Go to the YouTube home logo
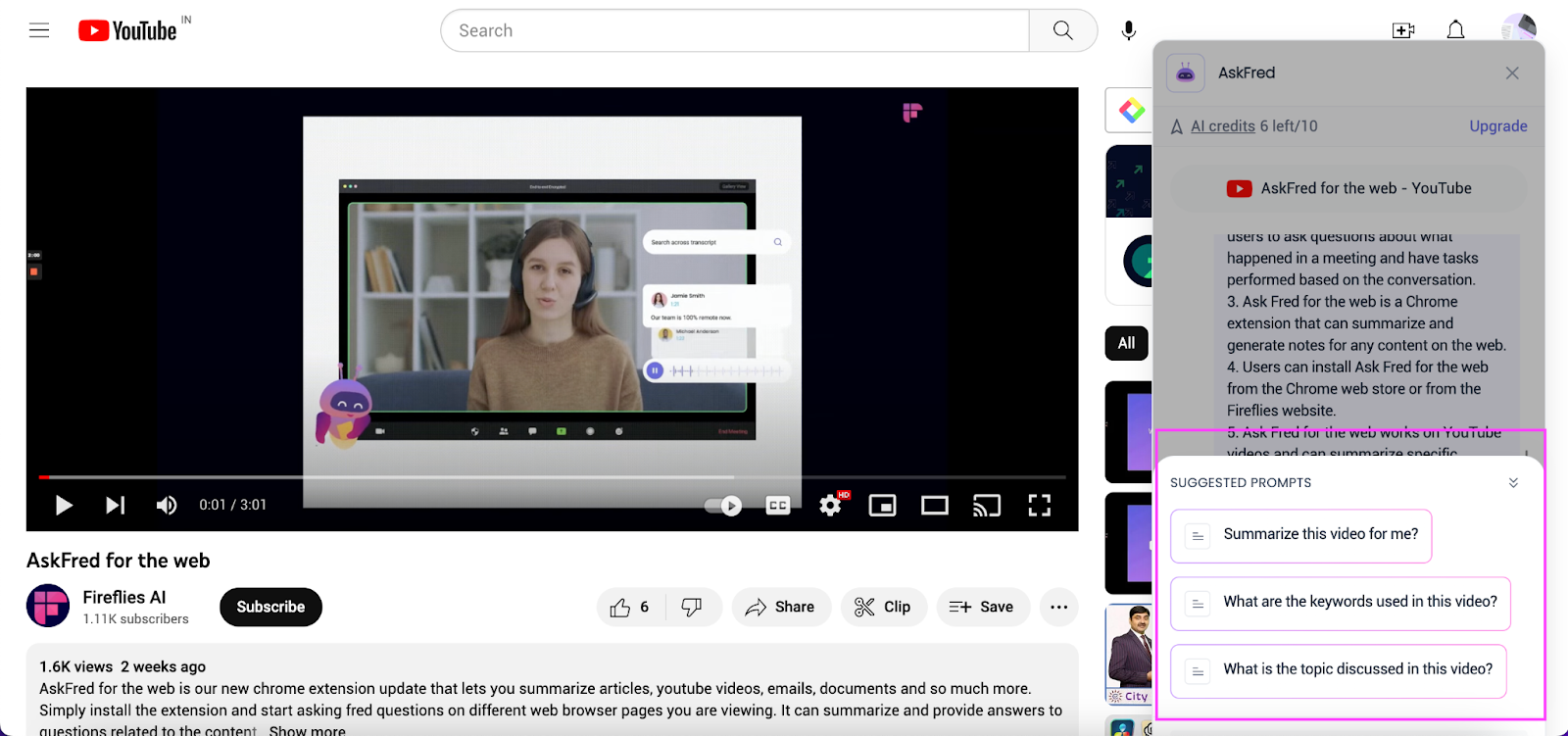The width and height of the screenshot is (1568, 736). click(128, 30)
